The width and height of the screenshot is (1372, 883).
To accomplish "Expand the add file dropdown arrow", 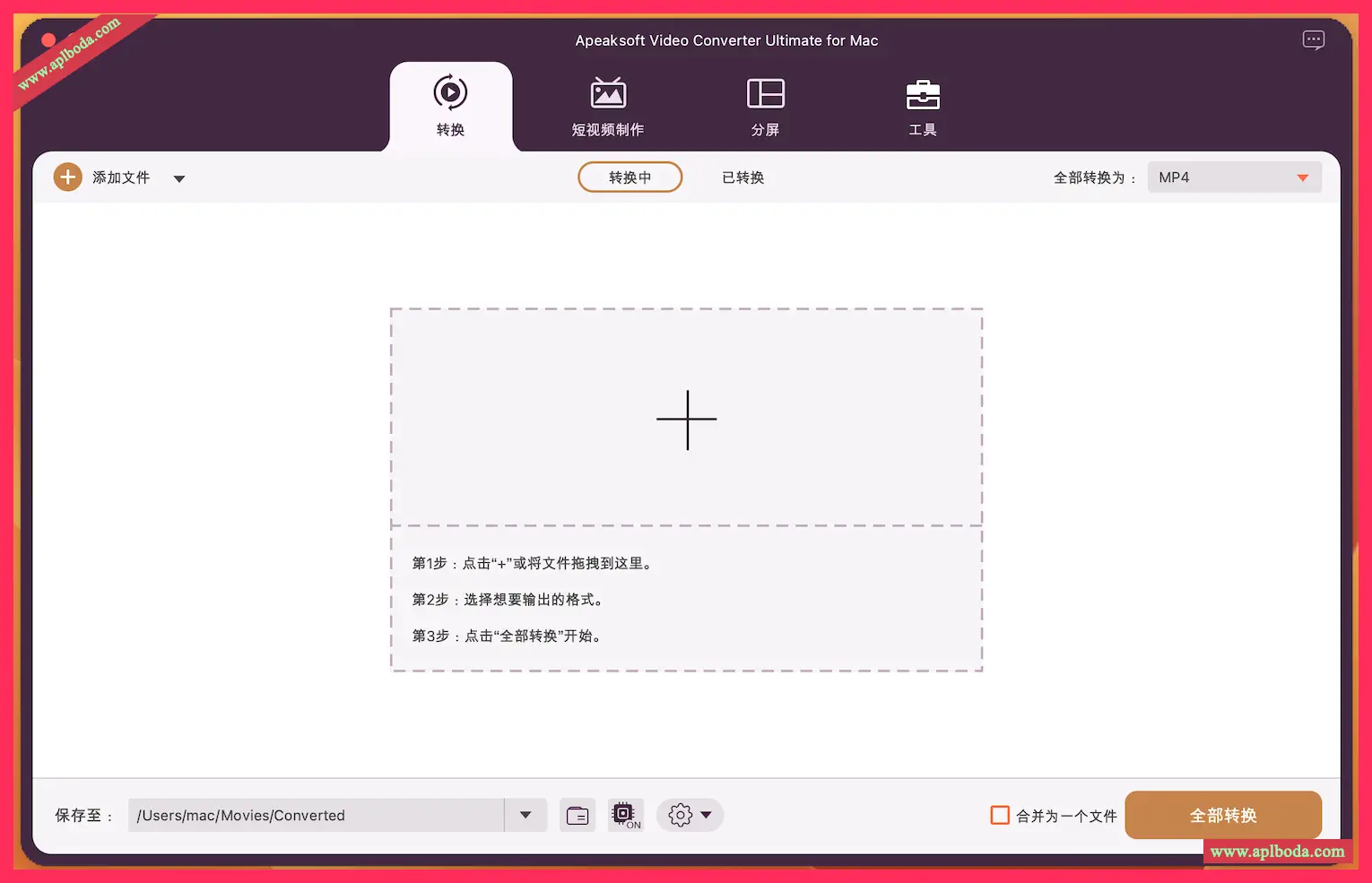I will click(179, 178).
